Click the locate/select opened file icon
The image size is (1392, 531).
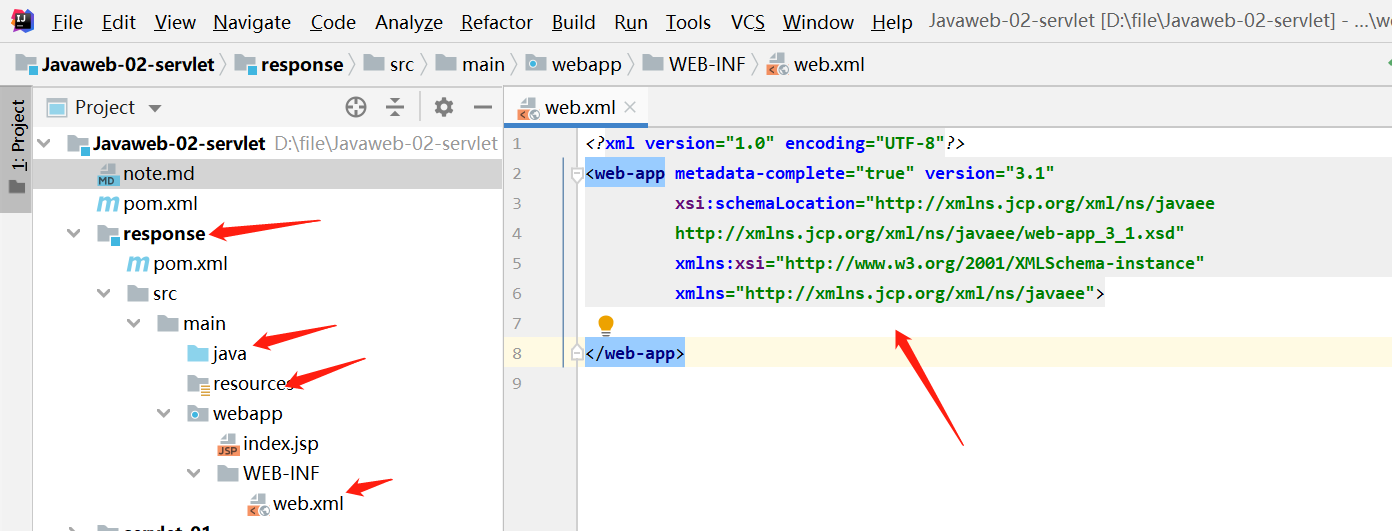tap(356, 107)
